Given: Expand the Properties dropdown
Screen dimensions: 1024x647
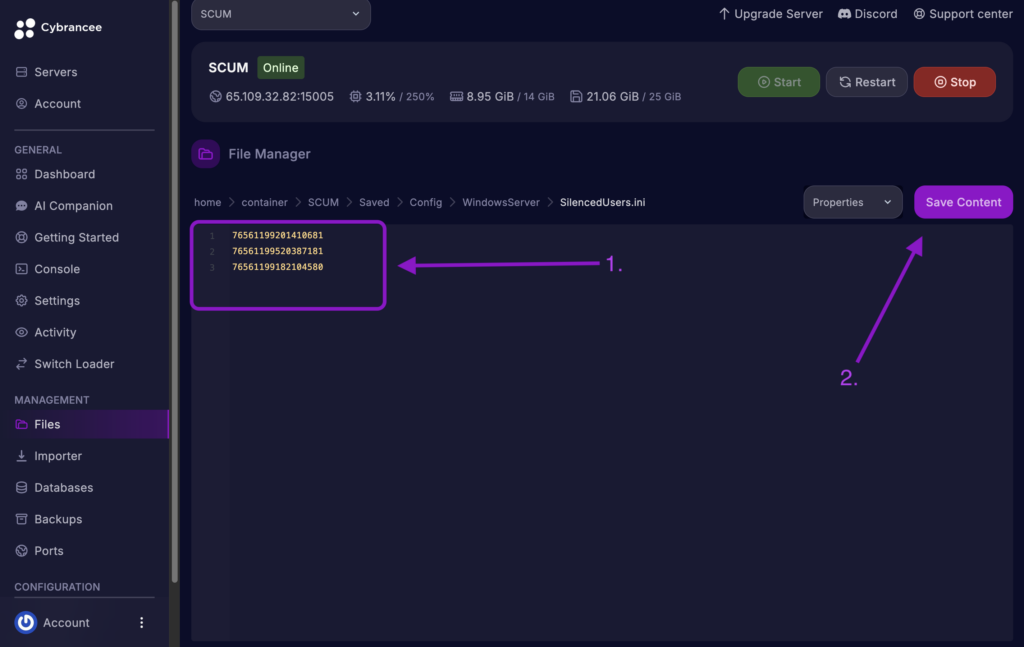Looking at the screenshot, I should pos(852,201).
